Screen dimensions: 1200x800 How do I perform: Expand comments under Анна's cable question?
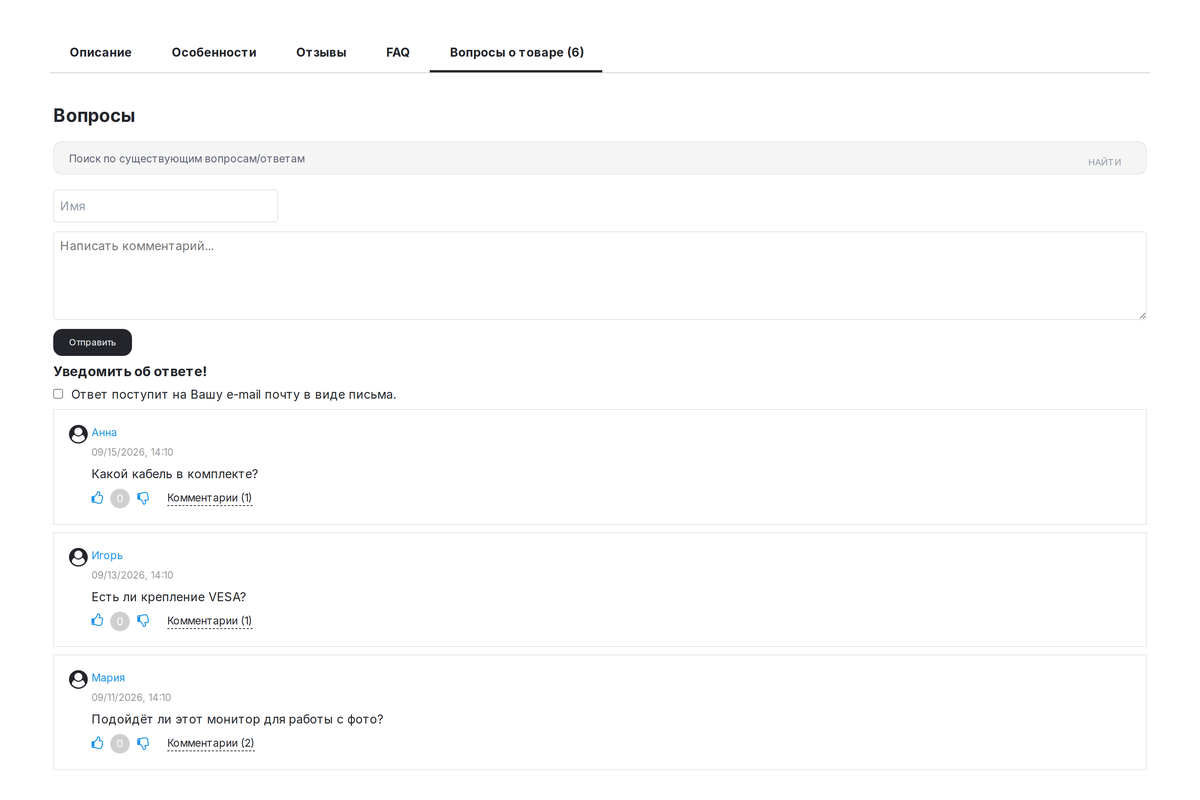[209, 498]
